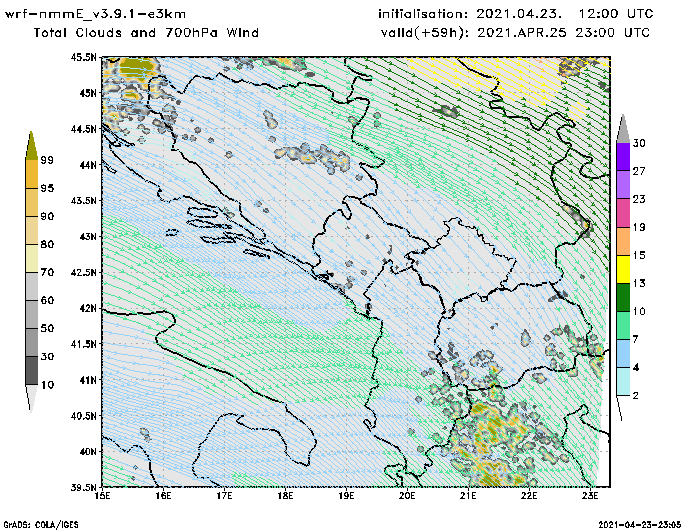700x530 pixels.
Task: Select the light green swatch between 7 and 10
Action: [x=623, y=326]
